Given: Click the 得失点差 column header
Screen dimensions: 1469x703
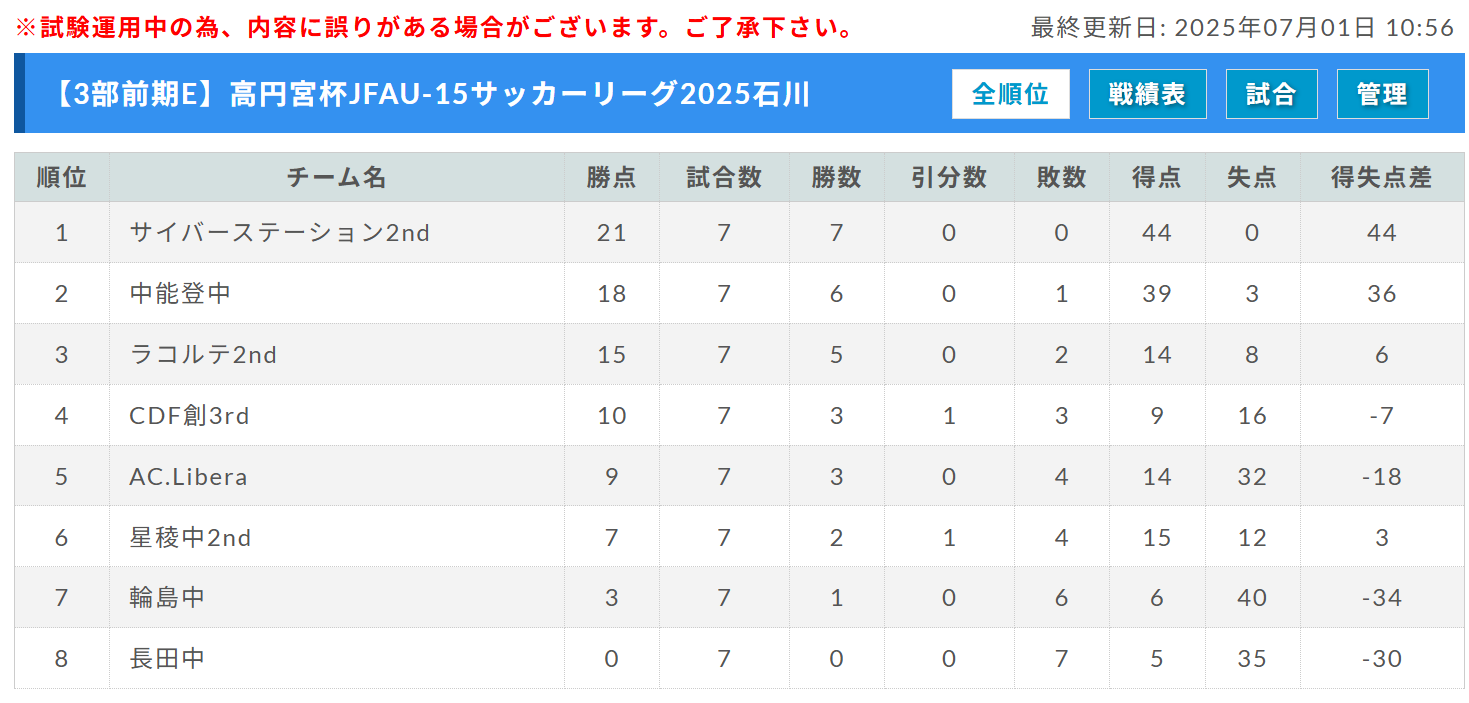Looking at the screenshot, I should point(1382,177).
